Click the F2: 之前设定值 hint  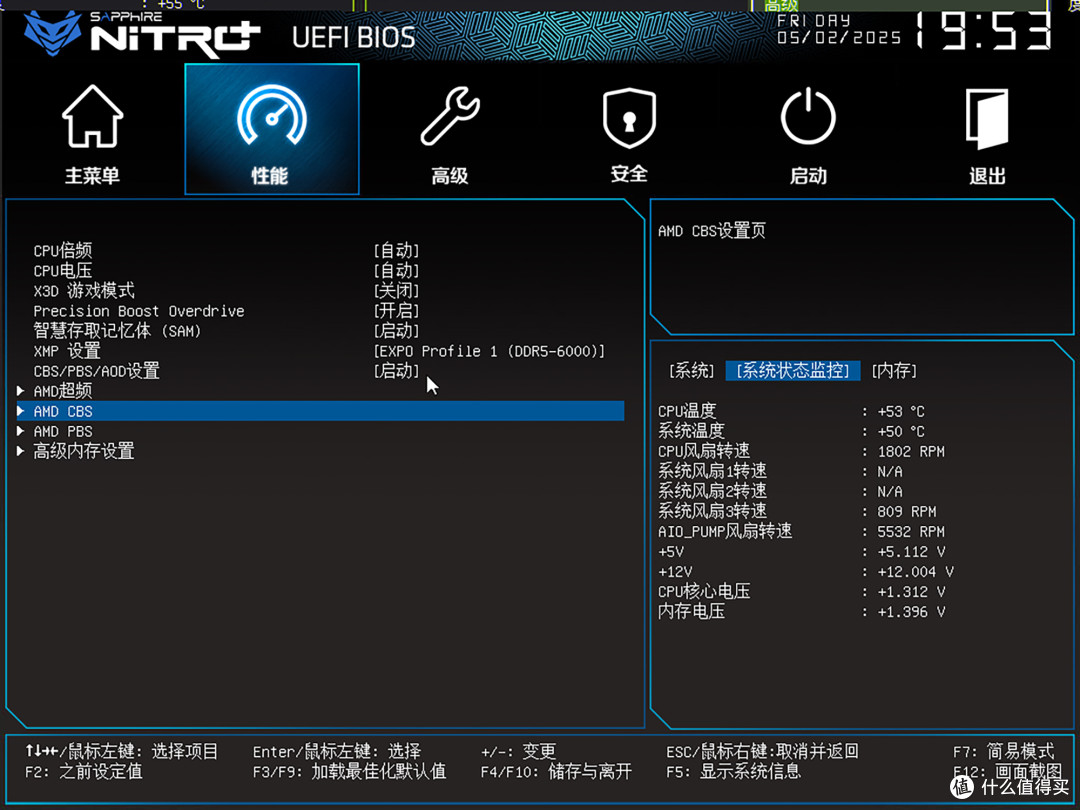[x=84, y=771]
